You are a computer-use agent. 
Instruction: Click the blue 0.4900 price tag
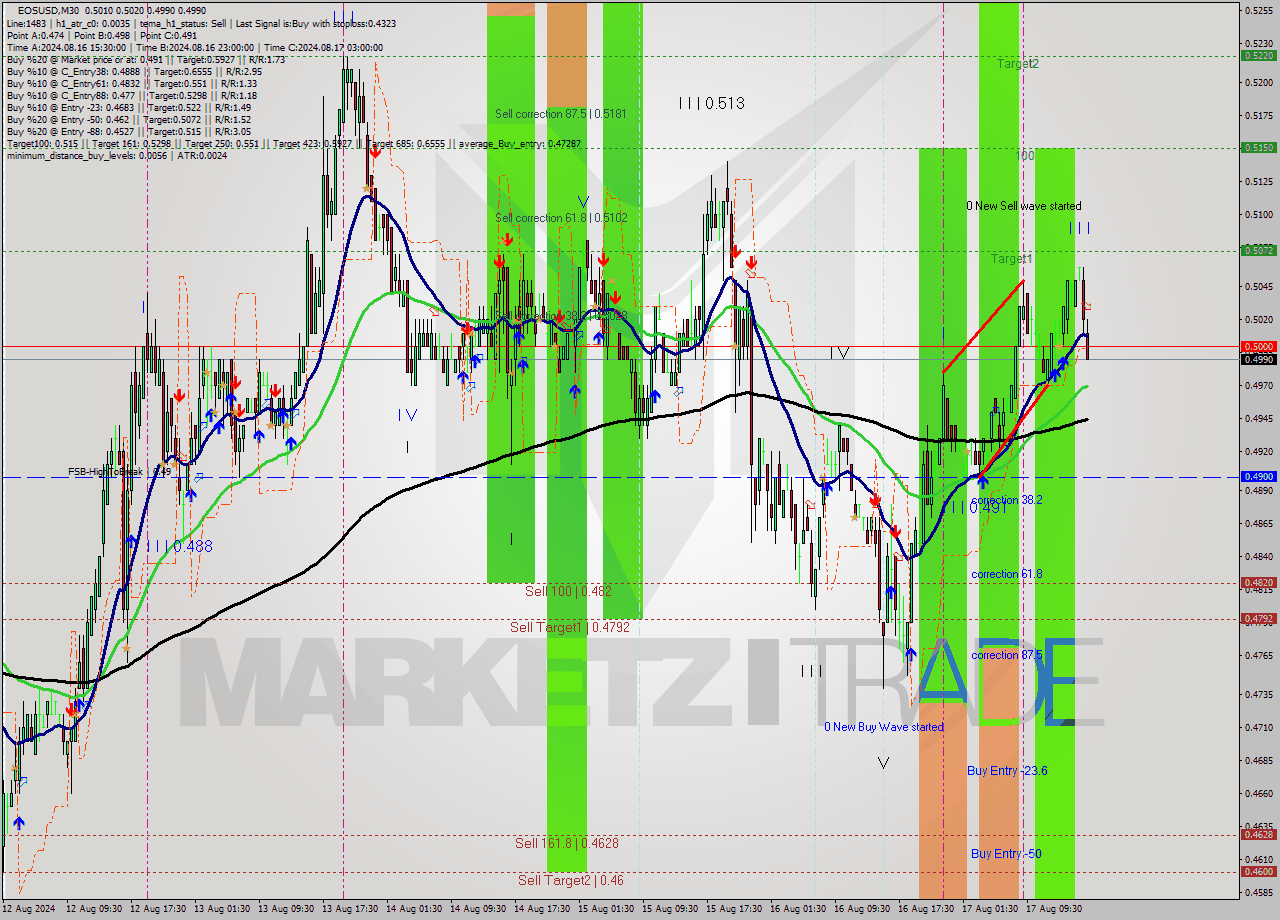point(1257,477)
